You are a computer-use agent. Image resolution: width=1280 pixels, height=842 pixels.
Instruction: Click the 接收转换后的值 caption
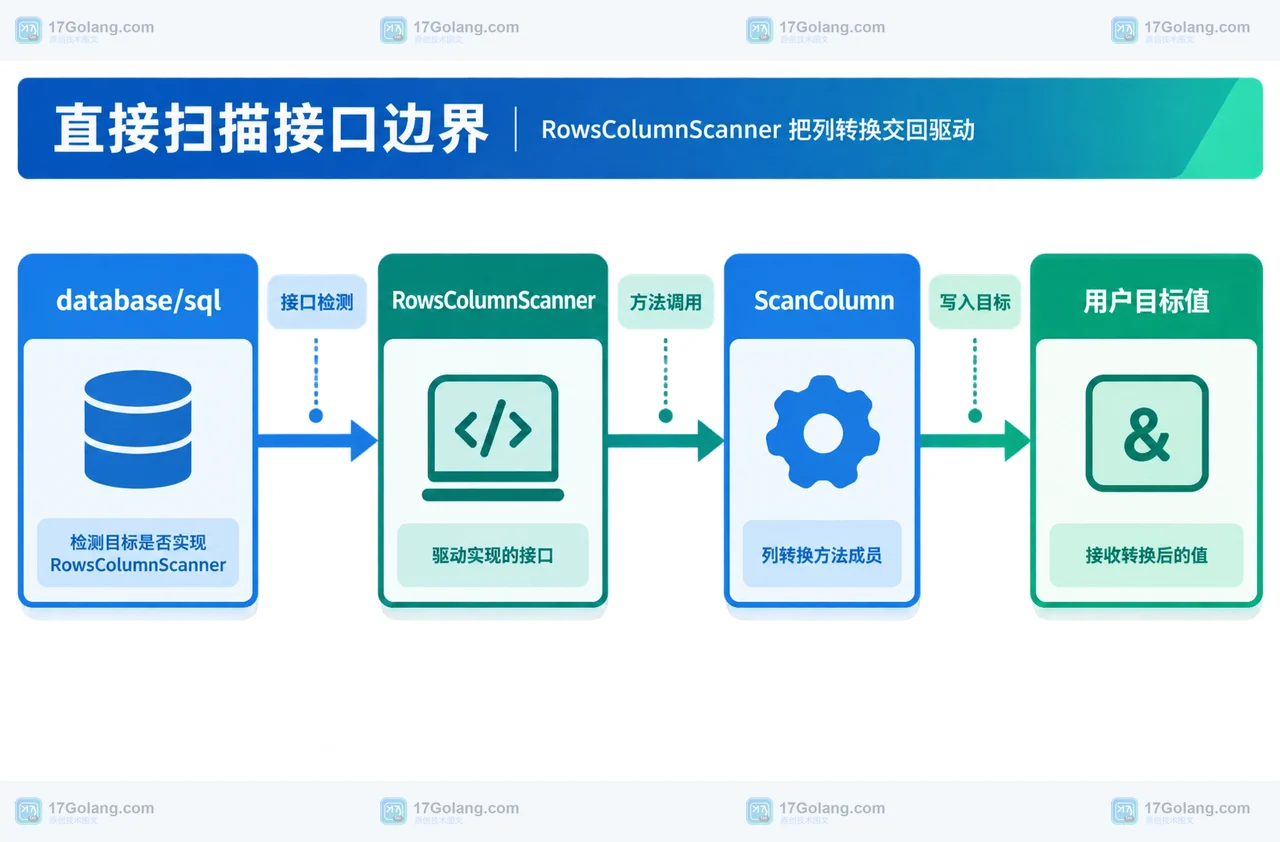[1147, 555]
